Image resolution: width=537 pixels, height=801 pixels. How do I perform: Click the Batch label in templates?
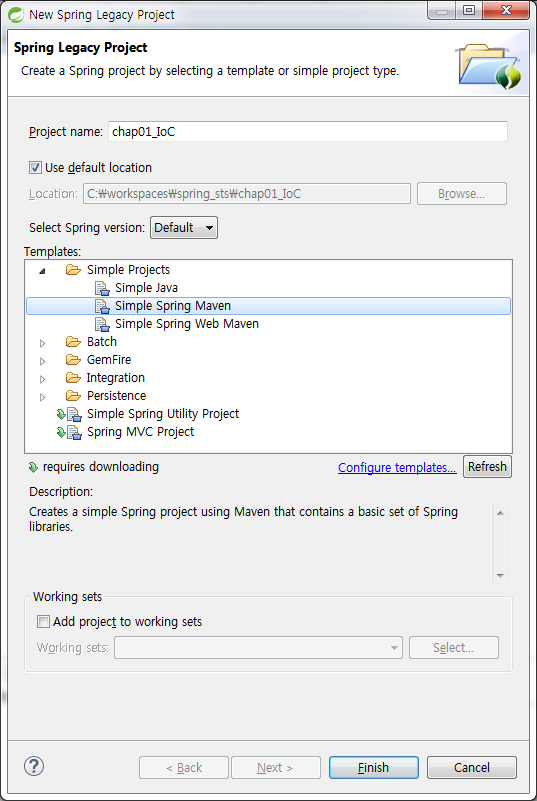point(102,342)
